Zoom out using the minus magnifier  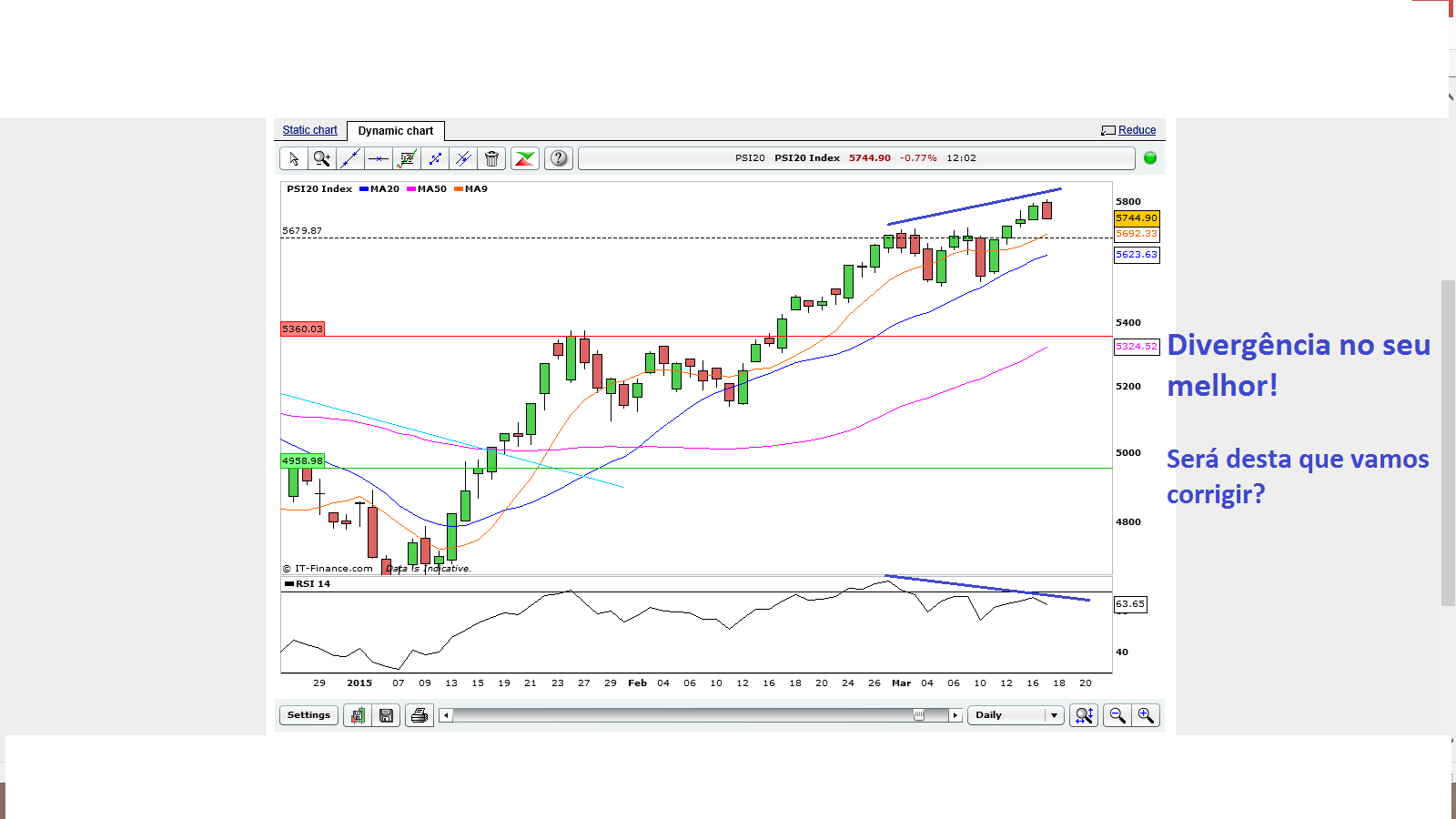tap(1117, 715)
